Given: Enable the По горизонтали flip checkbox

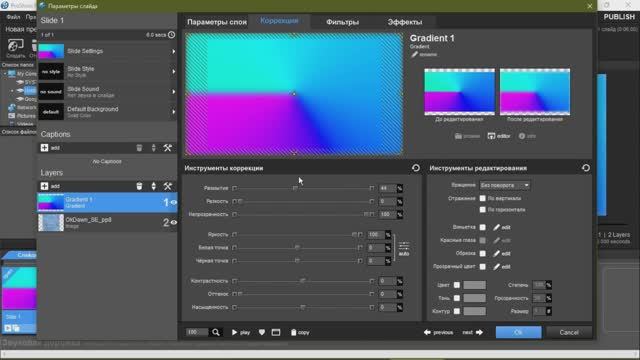Looking at the screenshot, I should [x=482, y=209].
